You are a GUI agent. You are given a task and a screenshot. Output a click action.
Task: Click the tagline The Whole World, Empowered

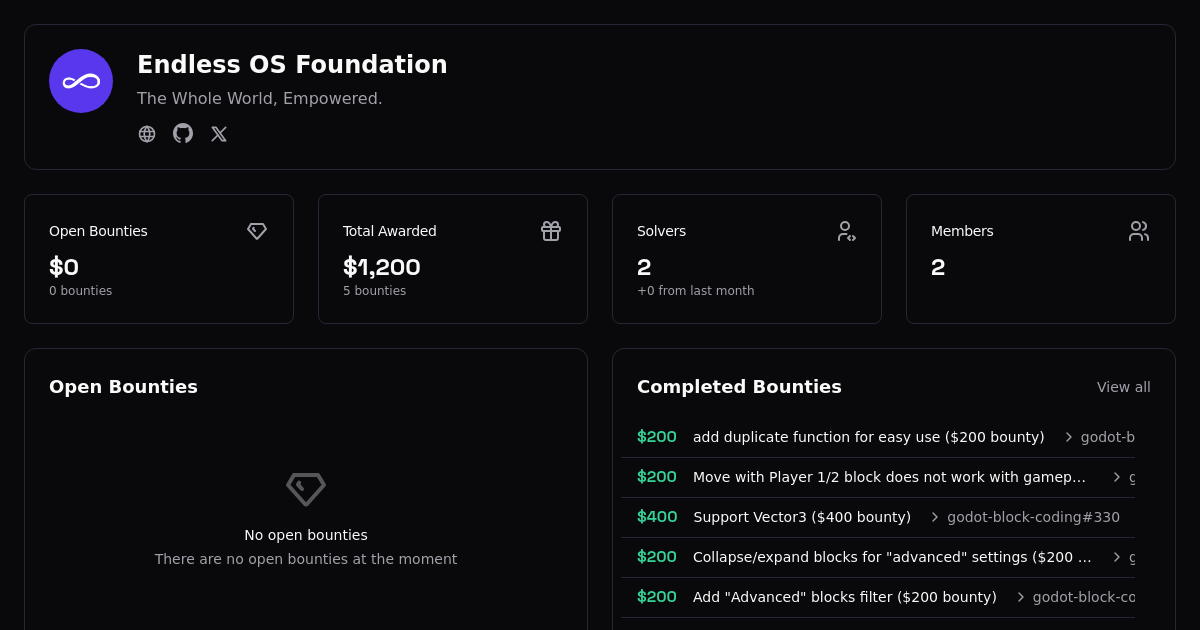[x=259, y=98]
